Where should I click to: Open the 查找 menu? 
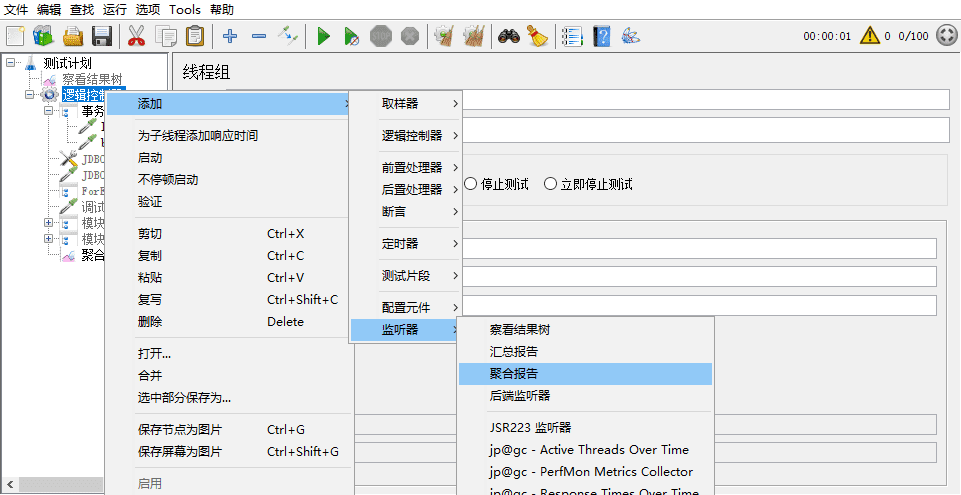pyautogui.click(x=82, y=10)
